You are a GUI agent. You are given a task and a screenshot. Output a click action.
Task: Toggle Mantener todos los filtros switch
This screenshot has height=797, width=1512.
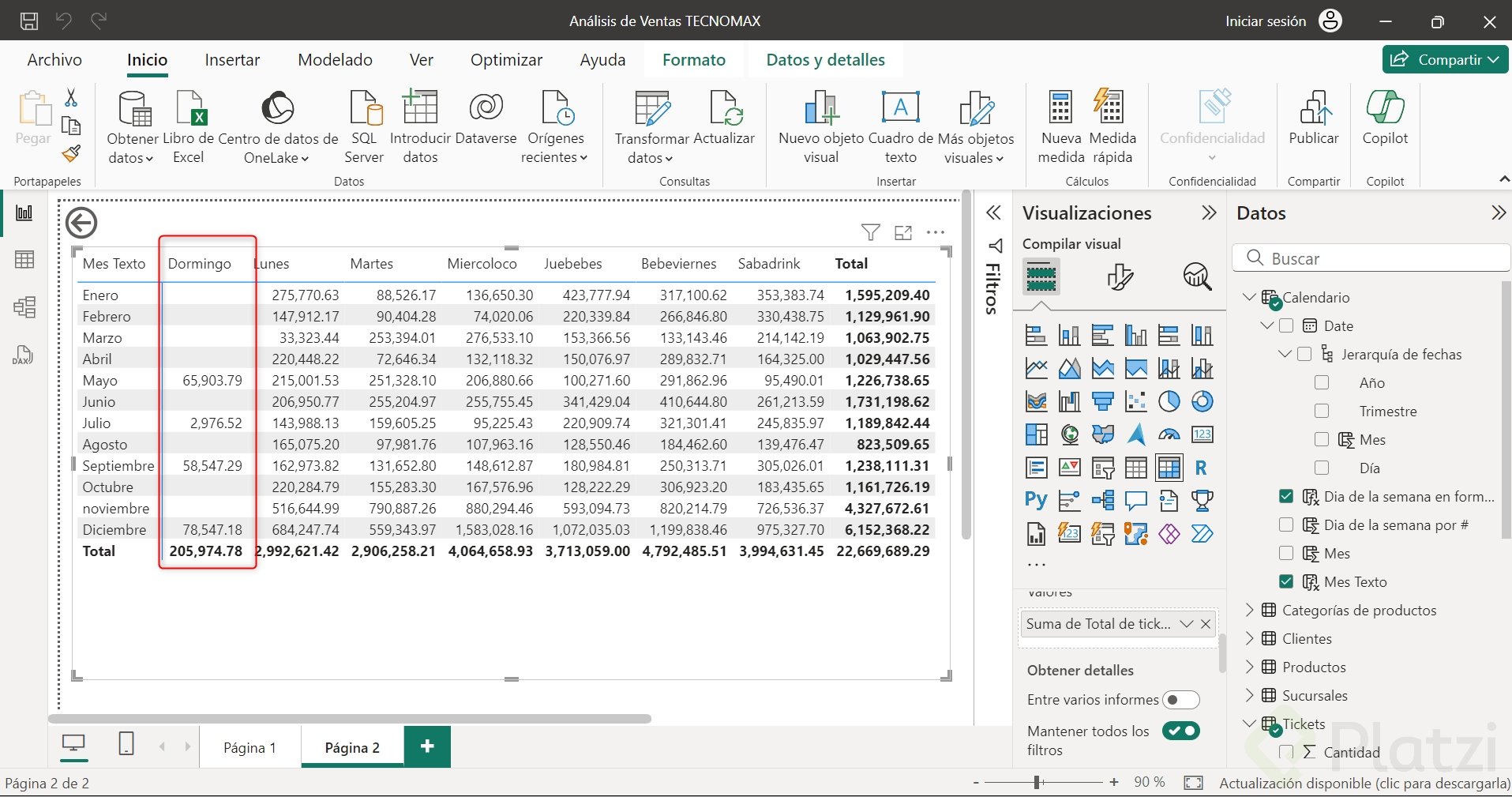[x=1180, y=731]
